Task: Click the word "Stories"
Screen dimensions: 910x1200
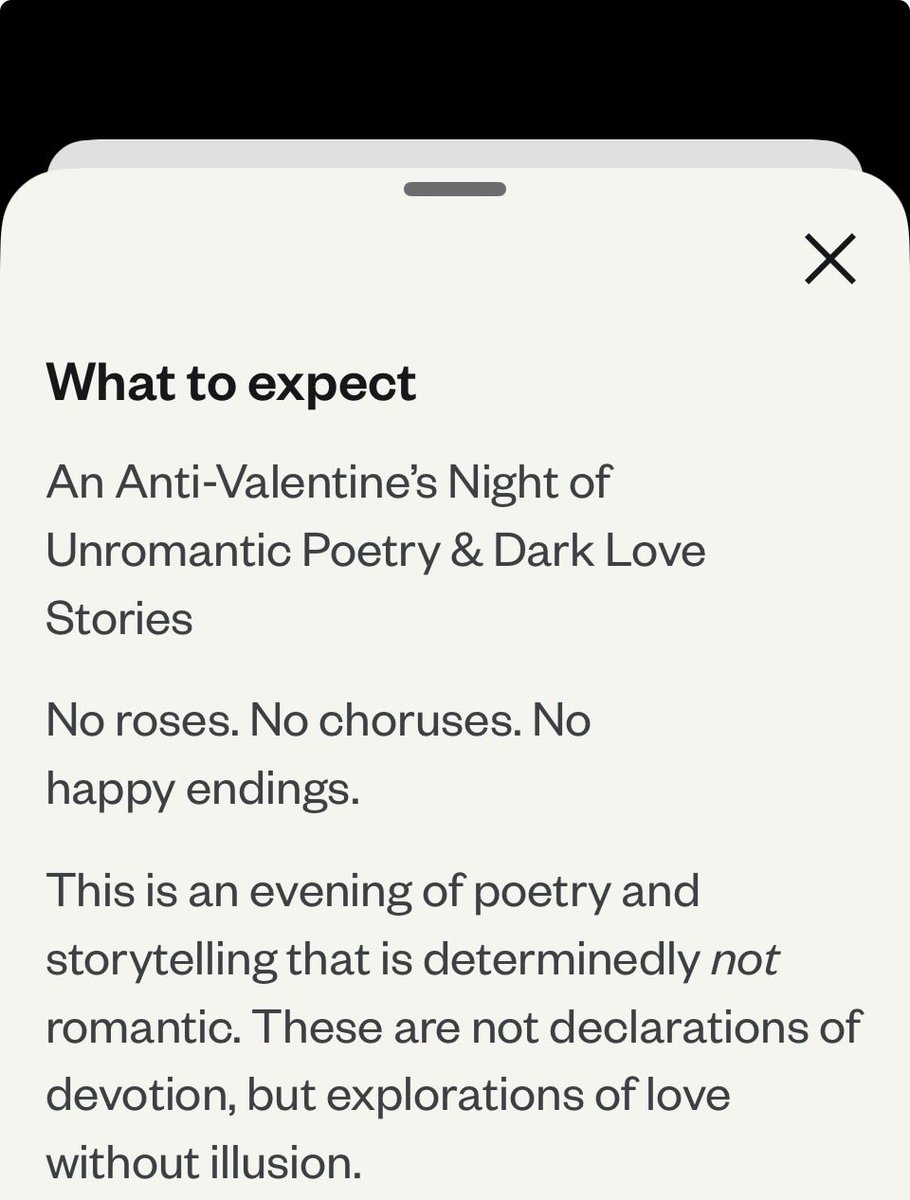Action: (x=119, y=618)
